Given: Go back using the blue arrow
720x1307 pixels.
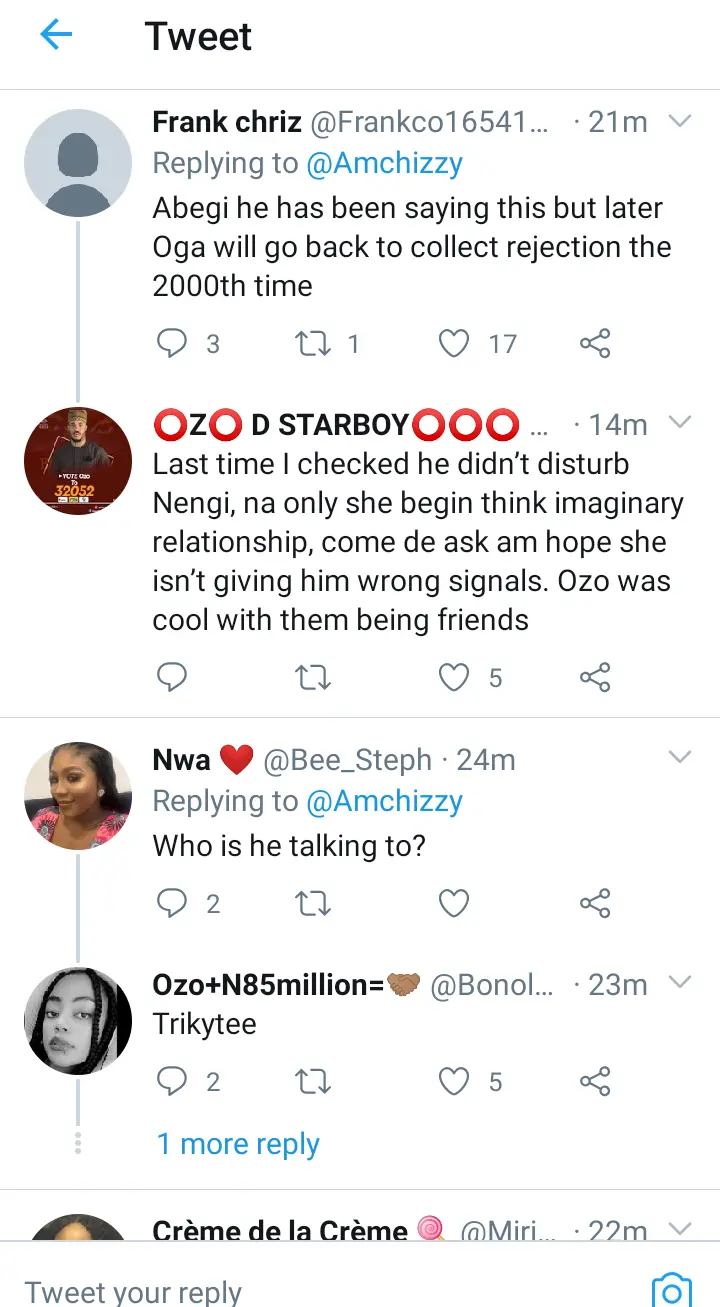Looking at the screenshot, I should [56, 36].
